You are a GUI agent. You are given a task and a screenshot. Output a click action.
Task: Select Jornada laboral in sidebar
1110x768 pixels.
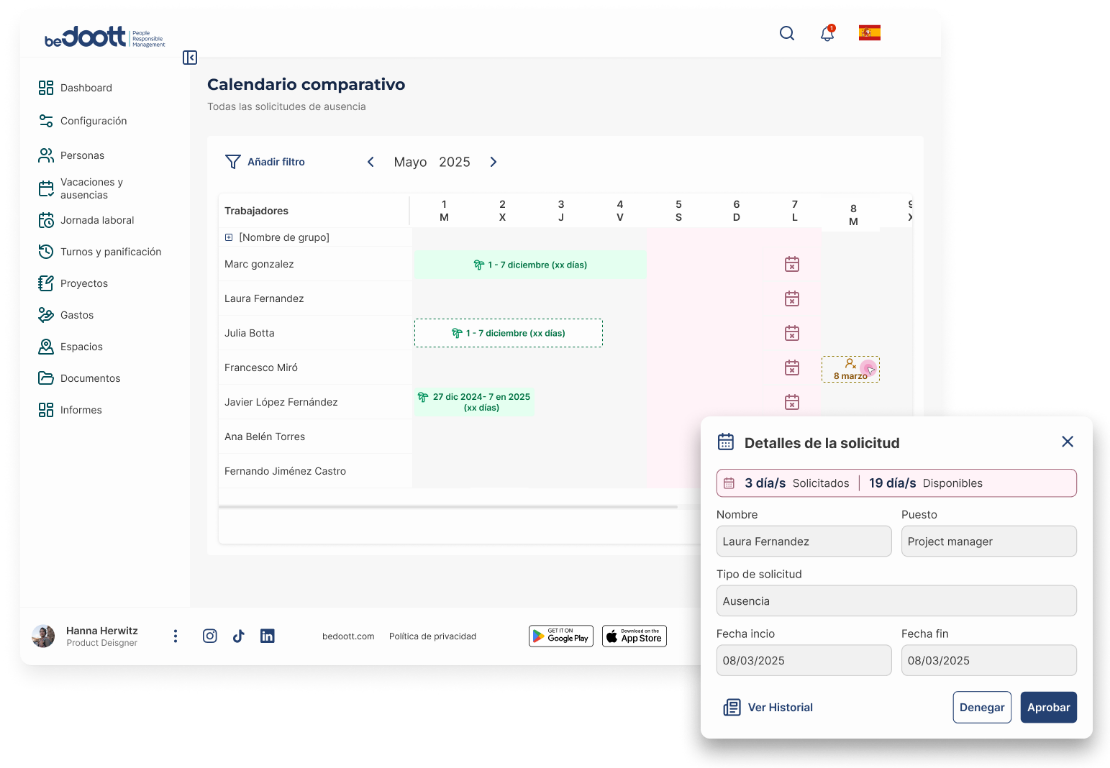(96, 220)
